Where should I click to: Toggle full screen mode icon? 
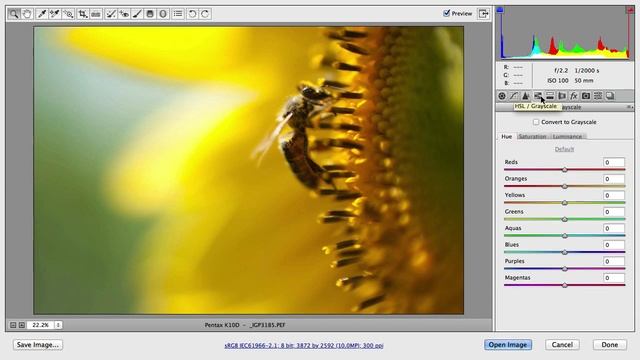483,13
